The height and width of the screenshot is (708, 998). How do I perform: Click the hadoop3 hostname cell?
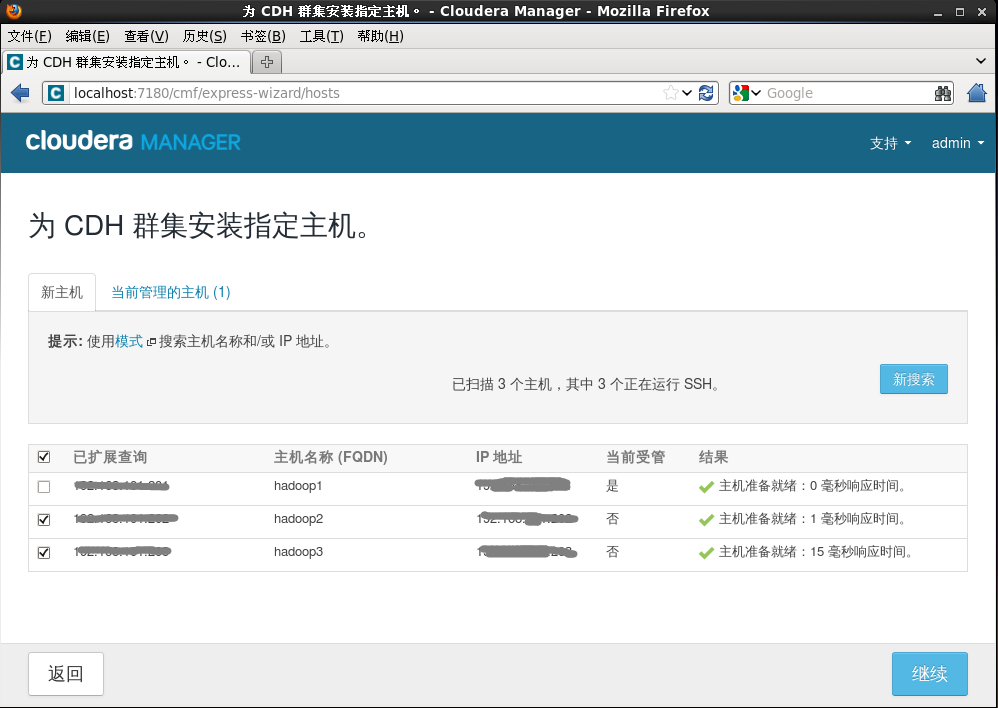(299, 552)
